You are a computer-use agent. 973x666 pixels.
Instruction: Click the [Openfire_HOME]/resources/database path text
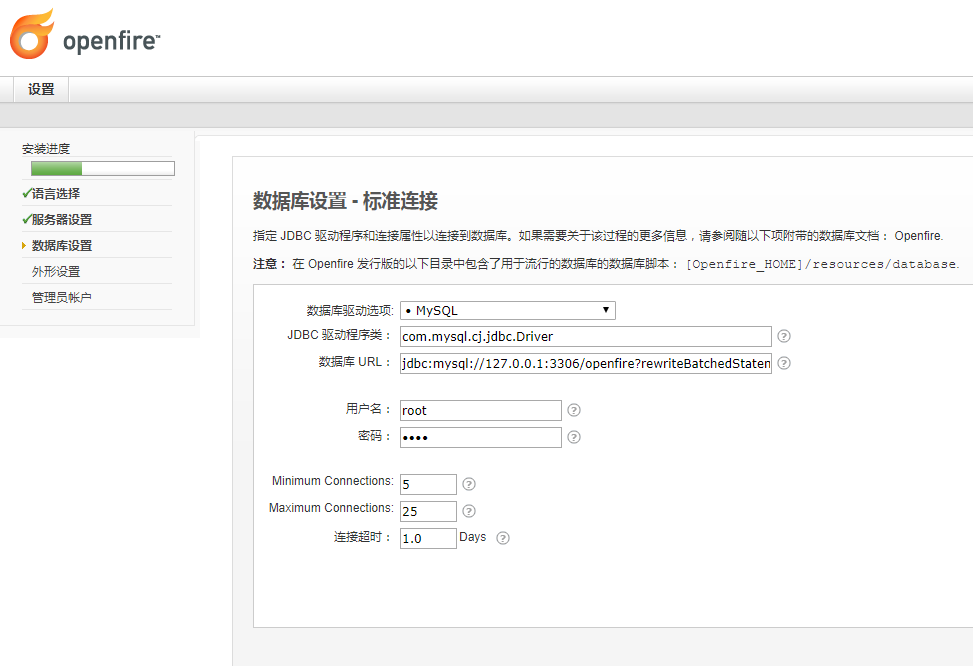pos(822,264)
